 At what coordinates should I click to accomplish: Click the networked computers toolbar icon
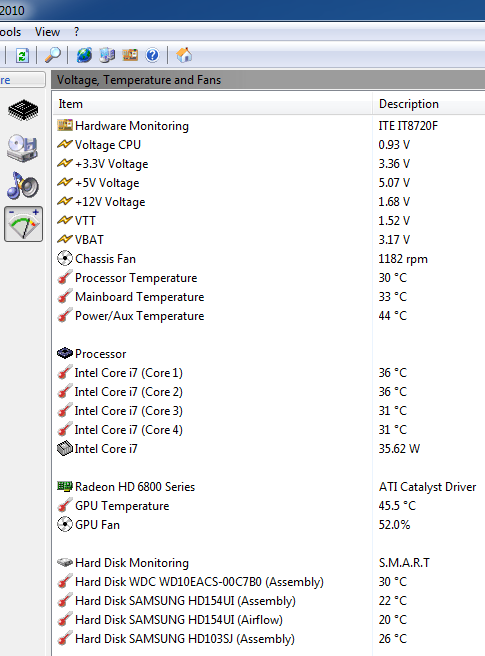[x=107, y=55]
